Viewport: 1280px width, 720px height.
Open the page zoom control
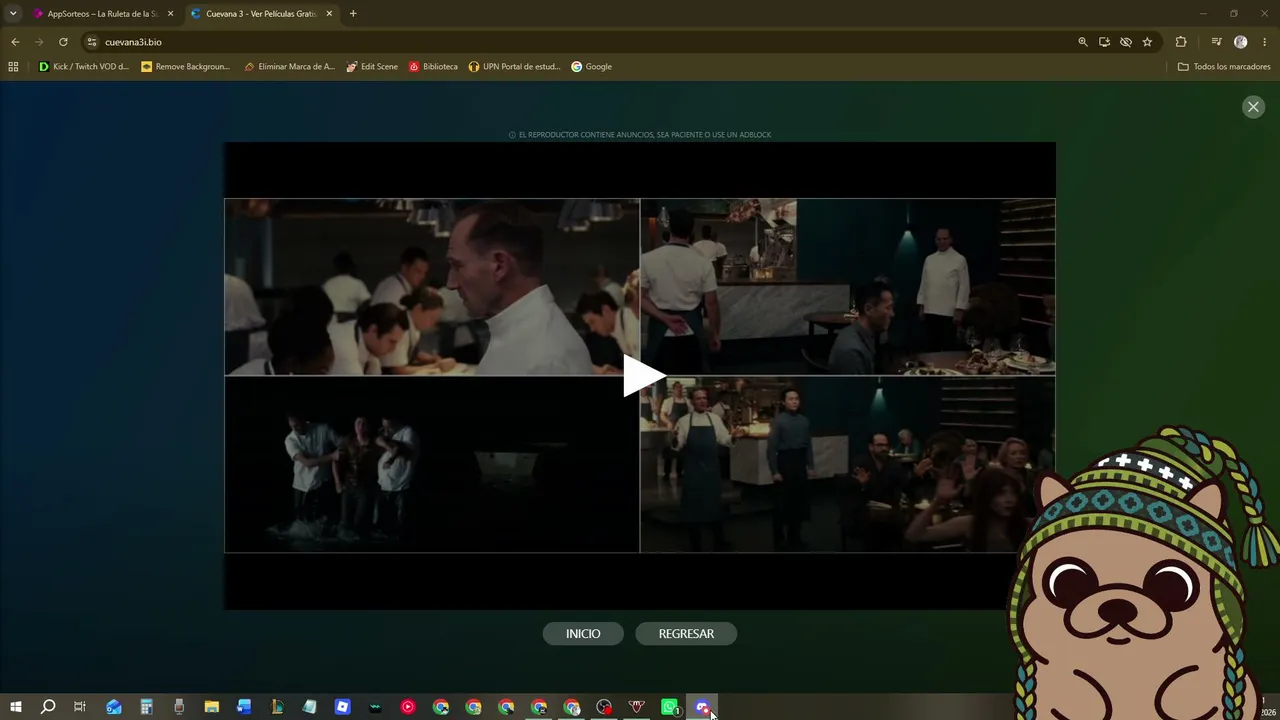tap(1083, 42)
